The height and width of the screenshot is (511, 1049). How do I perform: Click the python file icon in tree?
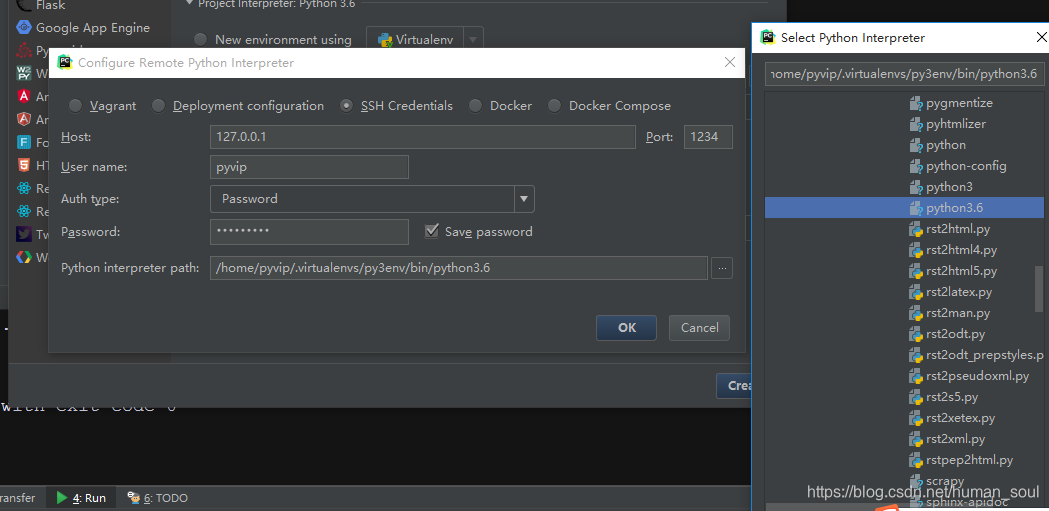point(916,145)
